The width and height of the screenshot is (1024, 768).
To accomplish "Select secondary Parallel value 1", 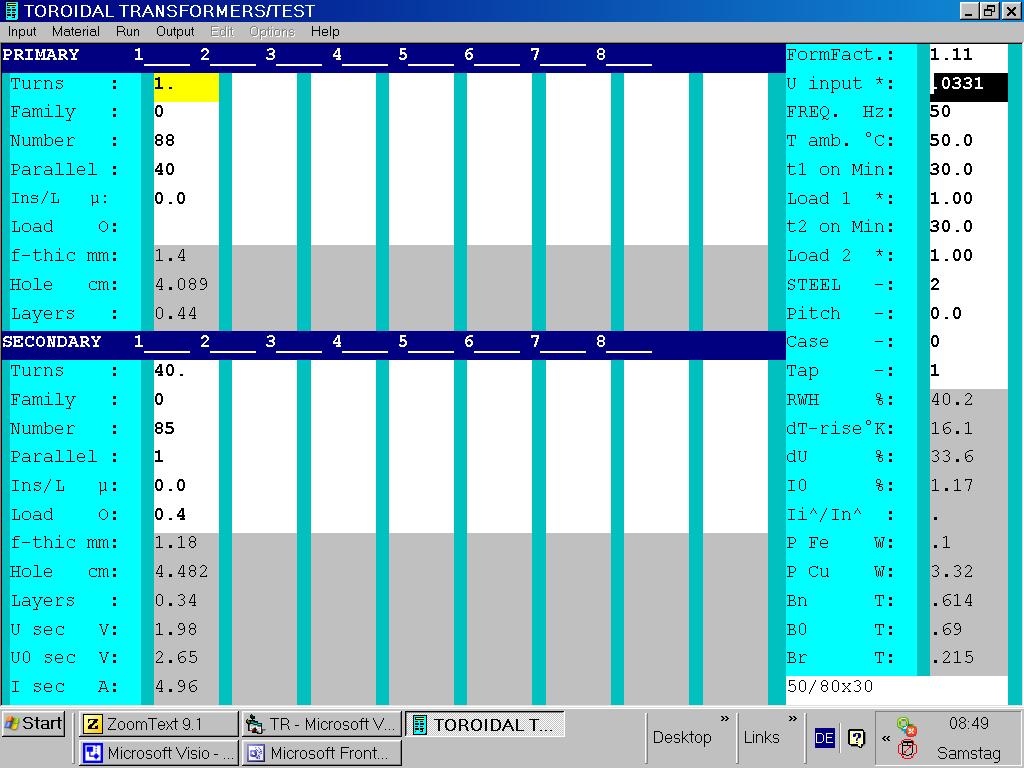I will coord(186,456).
